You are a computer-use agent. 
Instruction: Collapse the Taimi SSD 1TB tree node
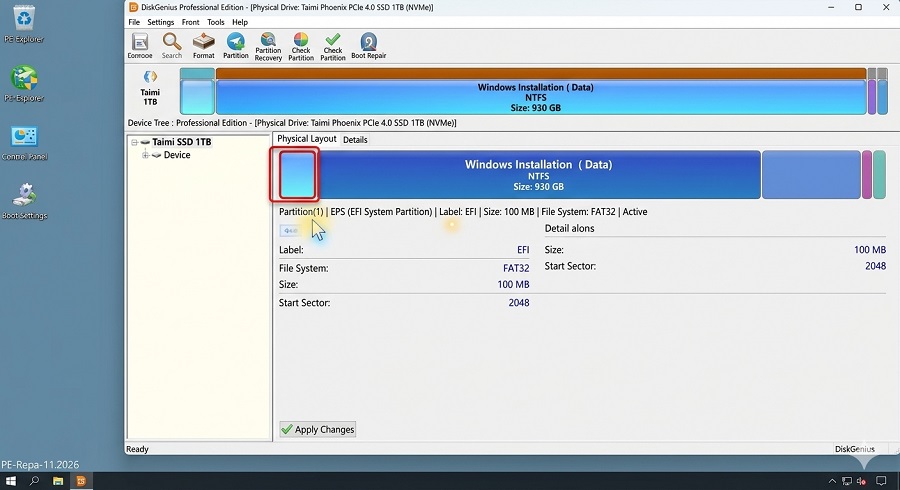click(x=134, y=142)
